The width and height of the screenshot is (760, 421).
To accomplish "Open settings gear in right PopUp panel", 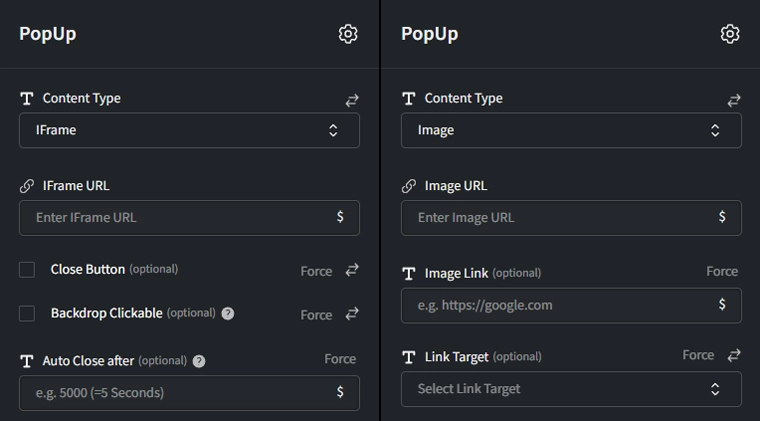I will coord(730,34).
